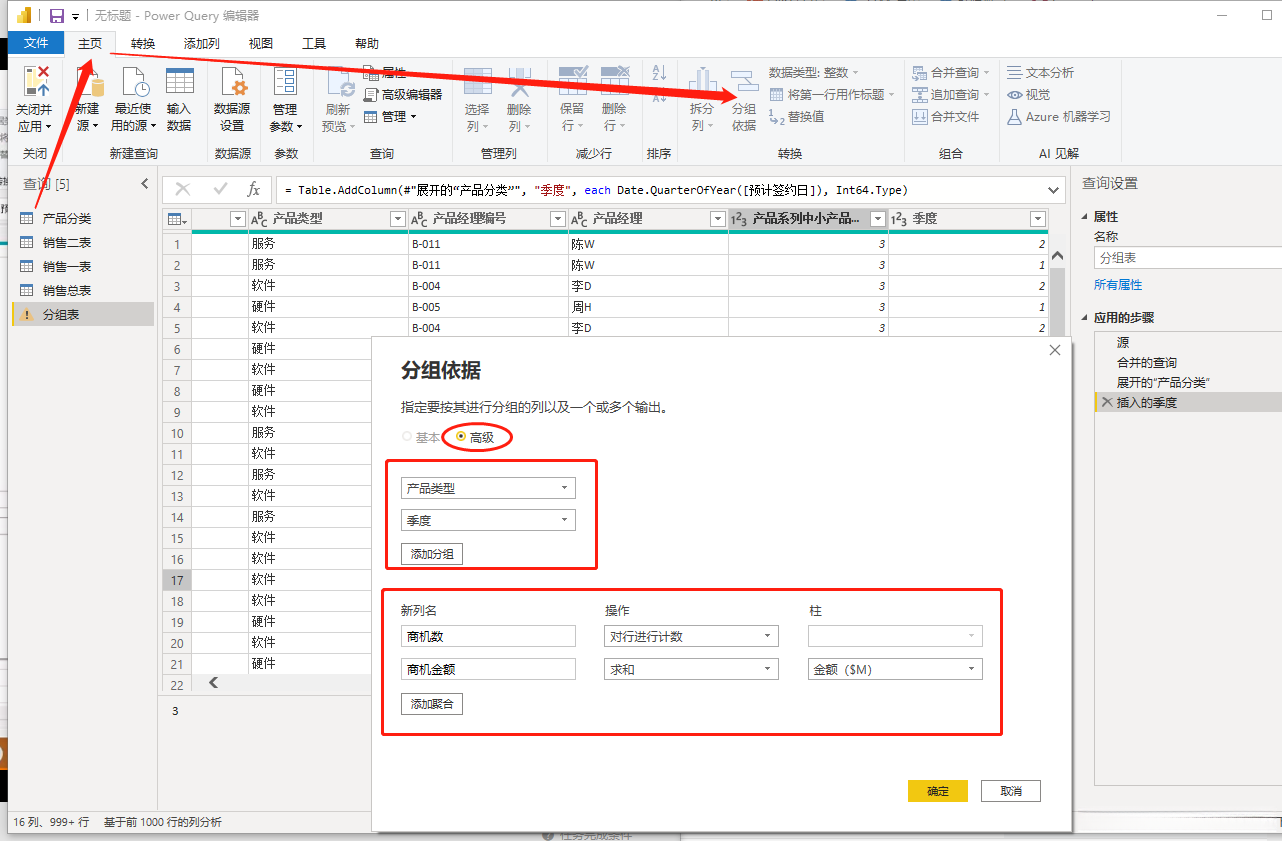
Task: Click the 添加分组 button
Action: [432, 554]
